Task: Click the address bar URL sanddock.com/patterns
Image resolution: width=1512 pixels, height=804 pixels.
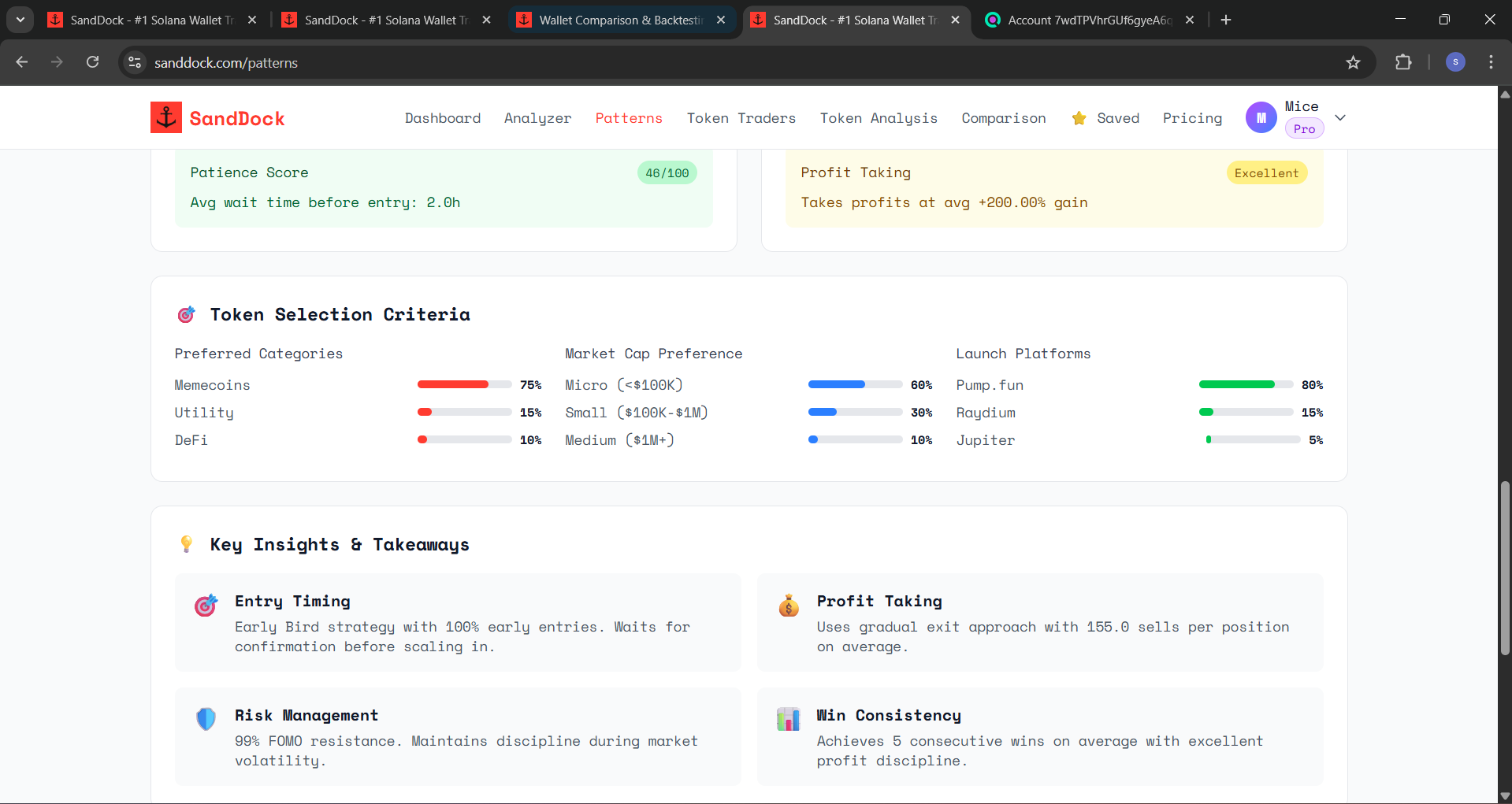Action: click(x=226, y=63)
